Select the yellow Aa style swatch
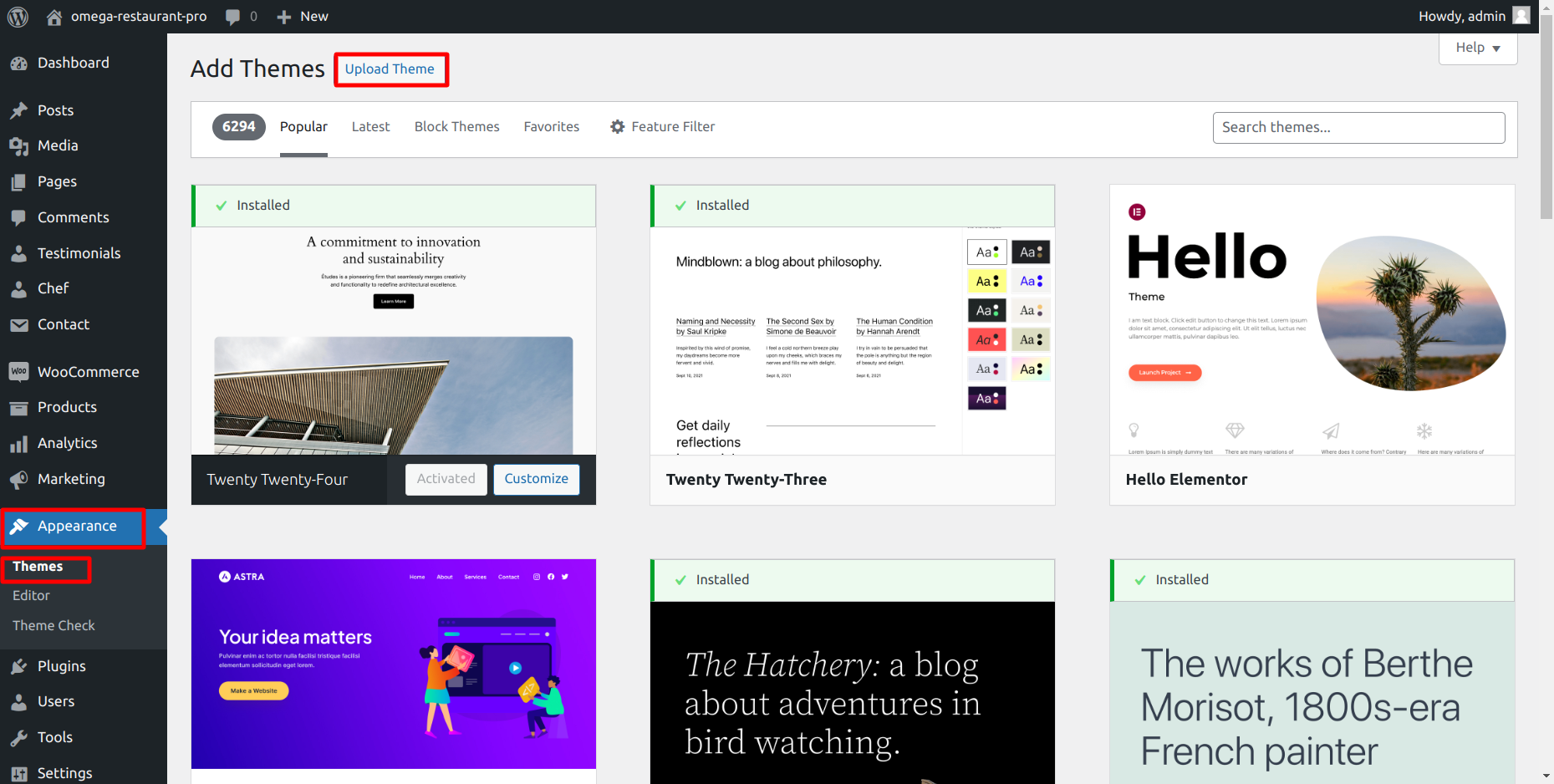Screen dimensions: 1554x784 (x=986, y=282)
